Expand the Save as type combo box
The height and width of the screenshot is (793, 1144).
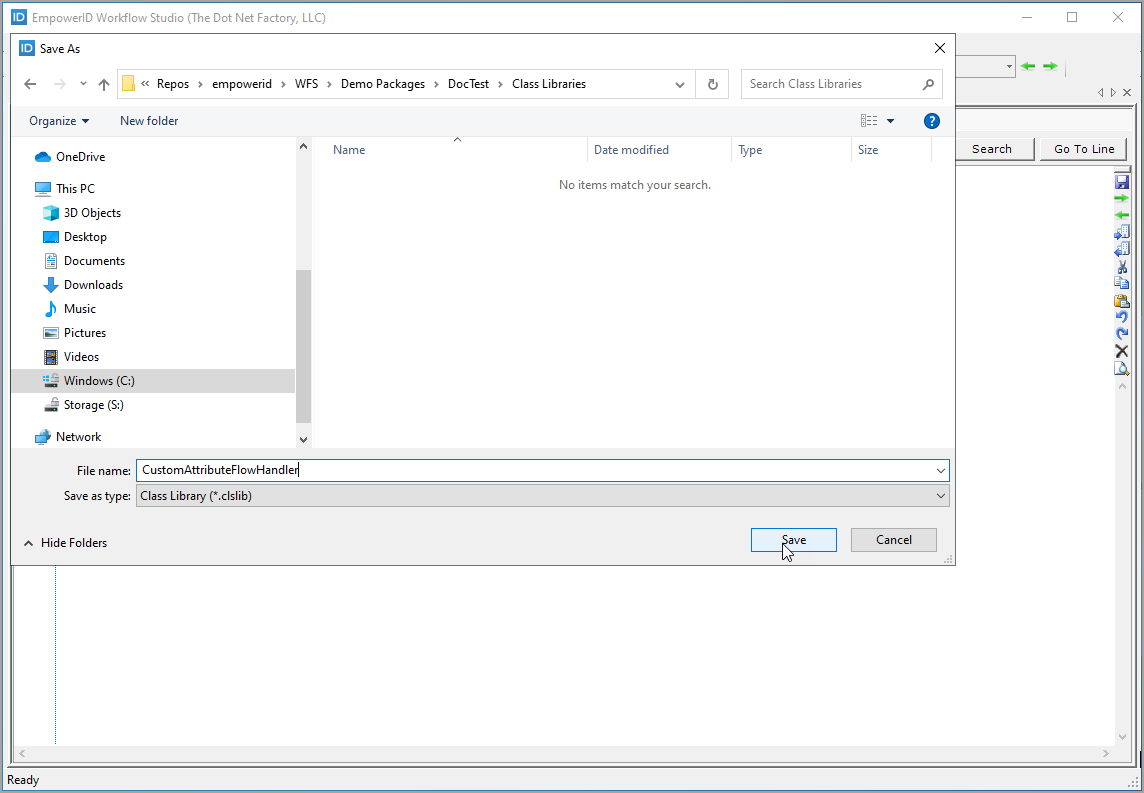point(940,496)
